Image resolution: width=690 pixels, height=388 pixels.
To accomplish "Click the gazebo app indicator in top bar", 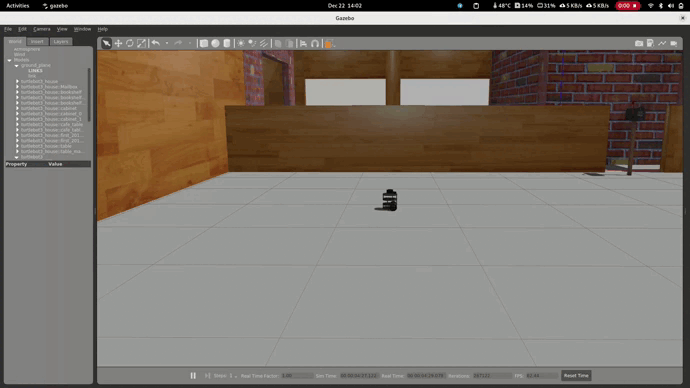I will [55, 6].
